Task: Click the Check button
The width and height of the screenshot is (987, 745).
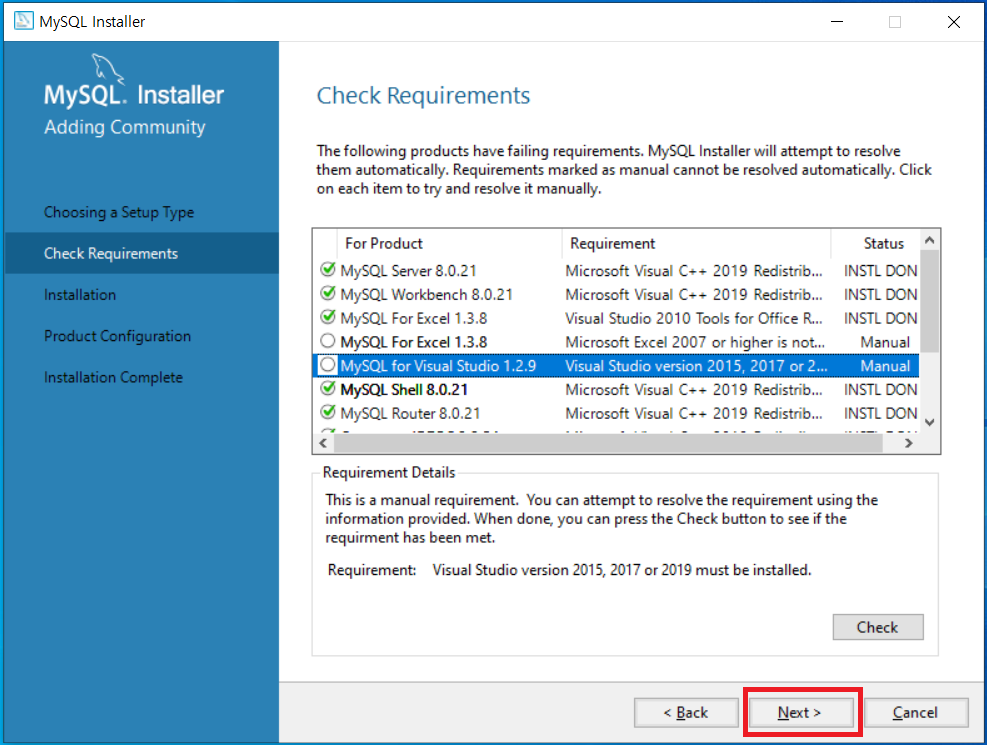Action: [877, 627]
